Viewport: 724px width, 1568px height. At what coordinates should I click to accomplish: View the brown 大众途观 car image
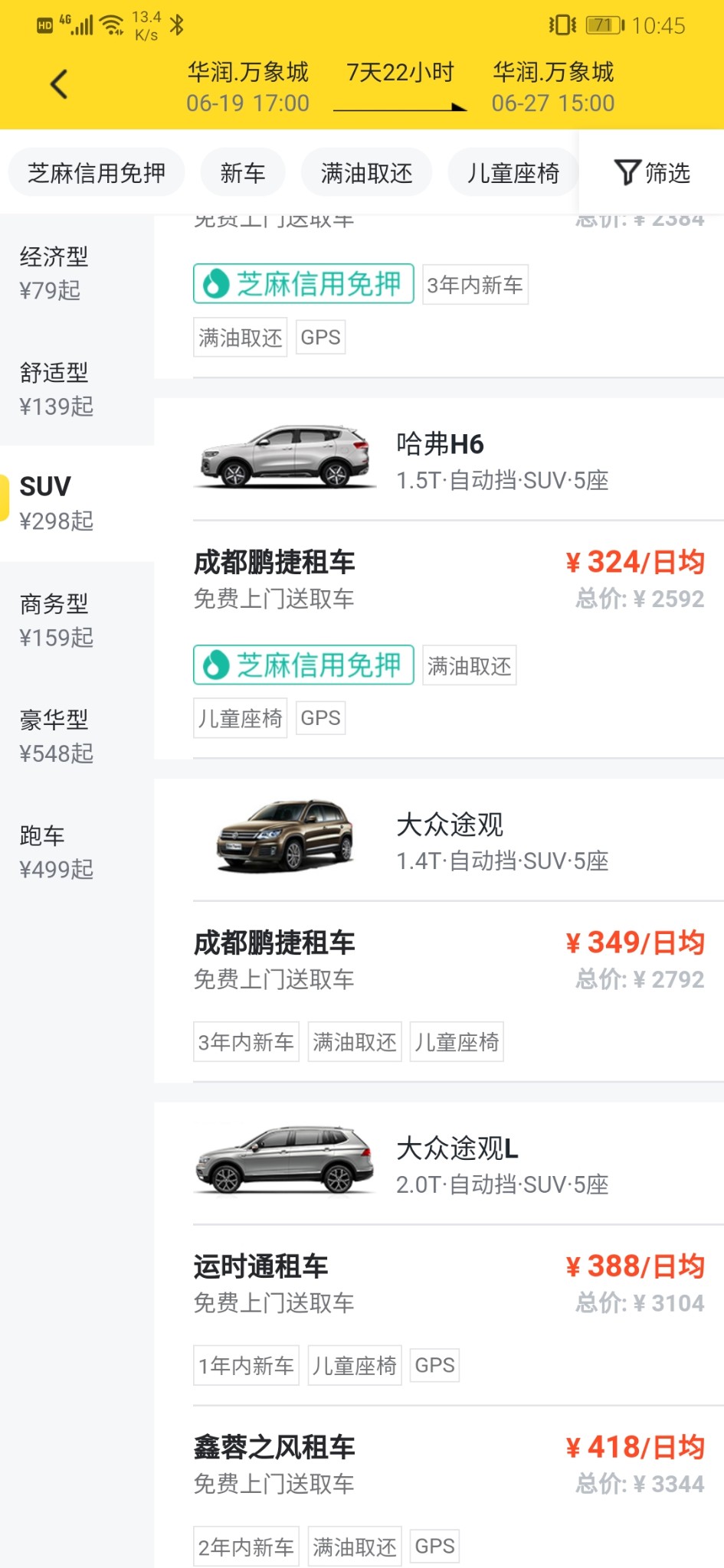285,835
